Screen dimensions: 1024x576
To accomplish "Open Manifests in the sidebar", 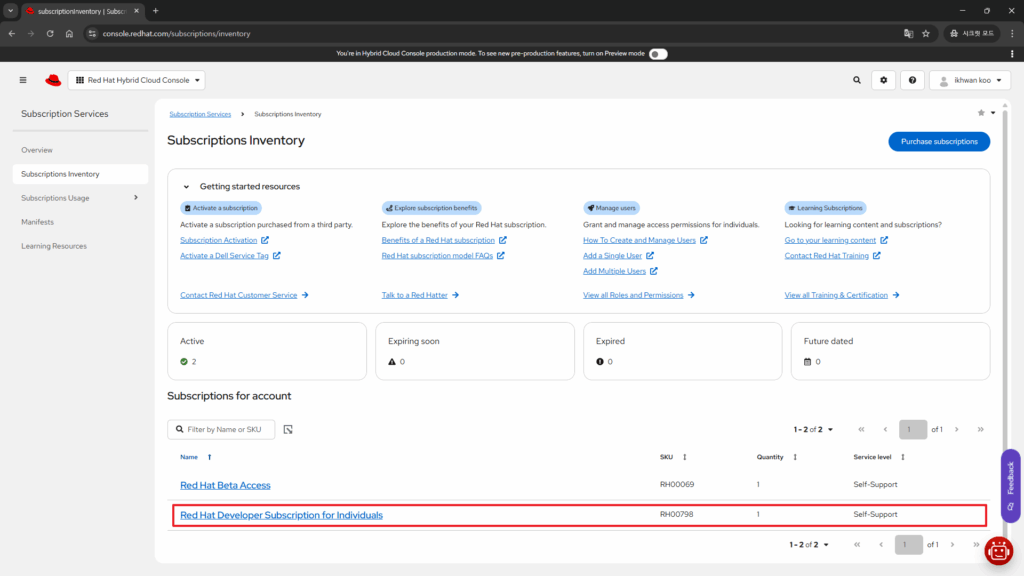I will 37,222.
